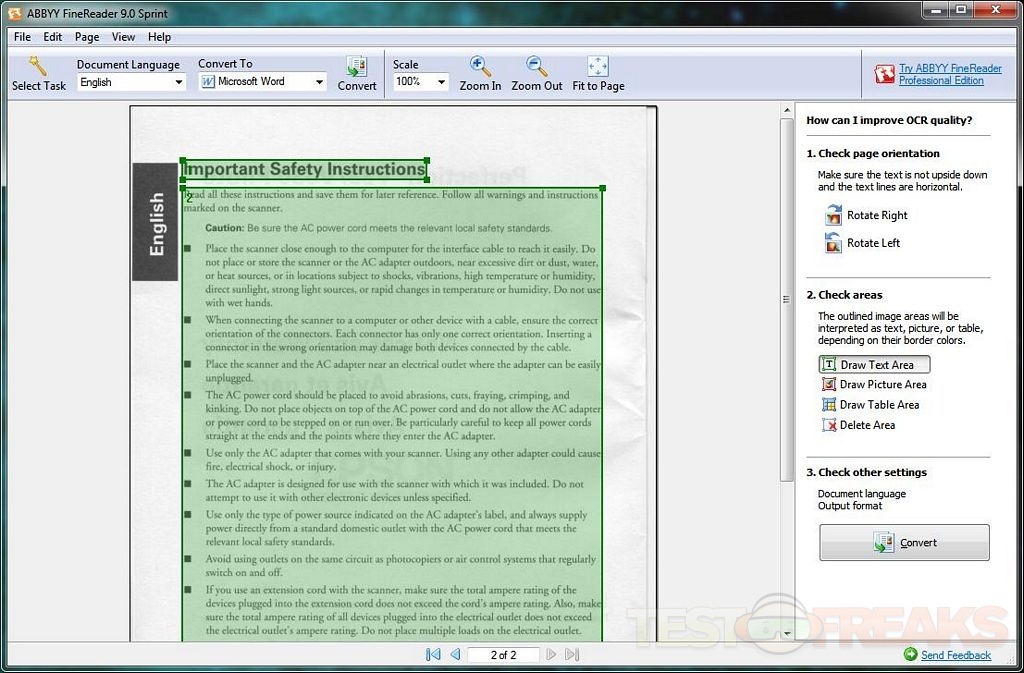This screenshot has width=1024, height=673.
Task: Click the '1. Check page orientation' heading
Action: tap(872, 153)
